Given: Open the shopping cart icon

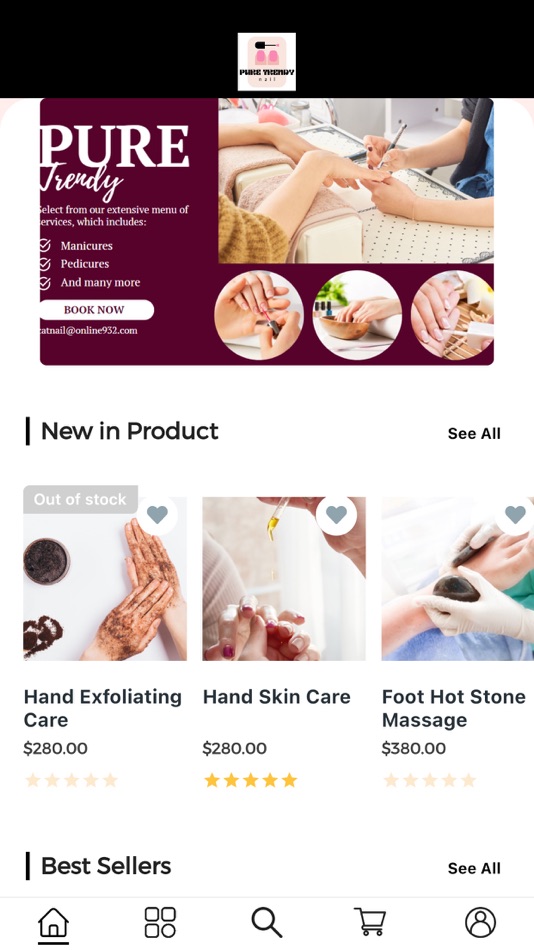Looking at the screenshot, I should (370, 922).
